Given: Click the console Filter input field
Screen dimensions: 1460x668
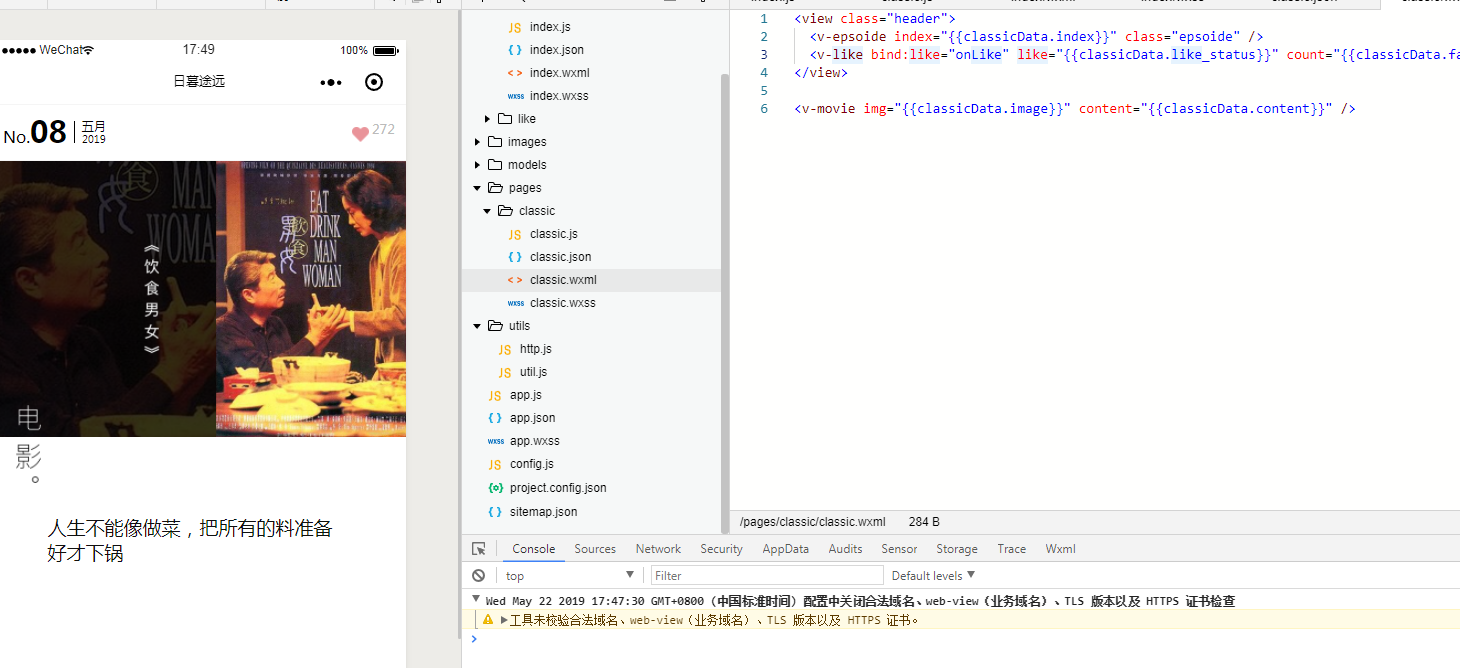Looking at the screenshot, I should [767, 575].
